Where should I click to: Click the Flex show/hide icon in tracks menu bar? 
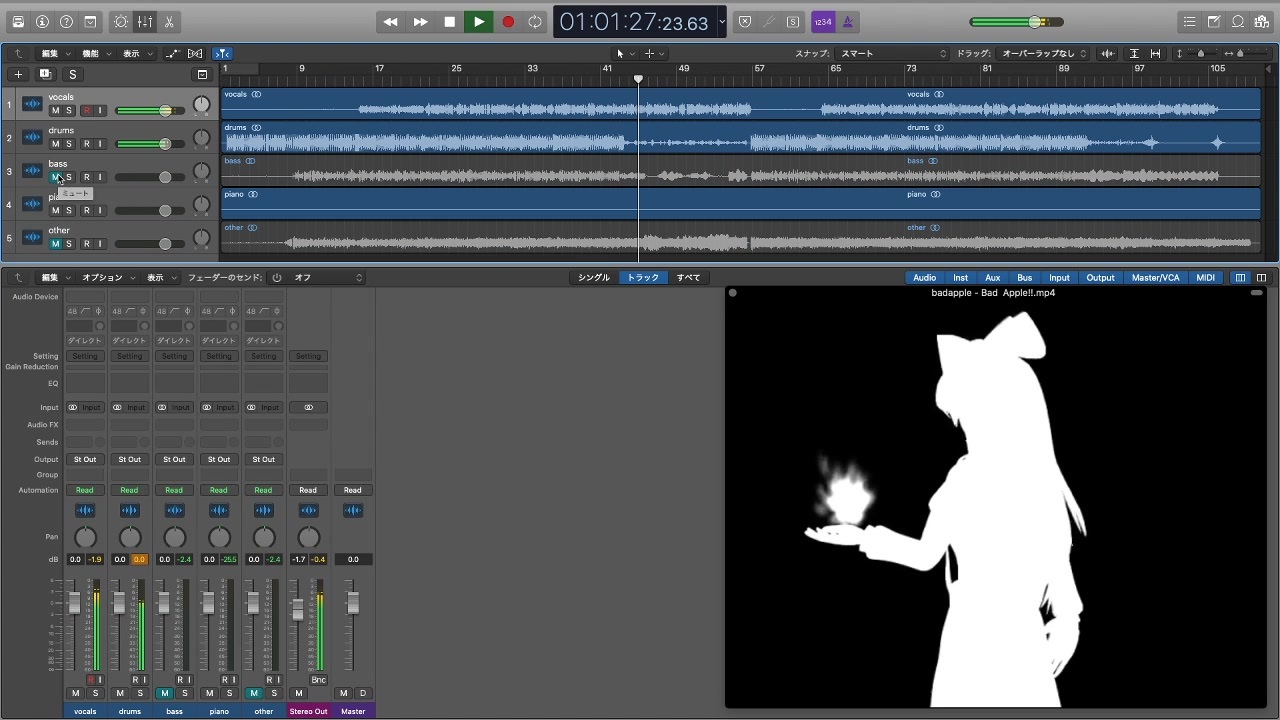[195, 53]
